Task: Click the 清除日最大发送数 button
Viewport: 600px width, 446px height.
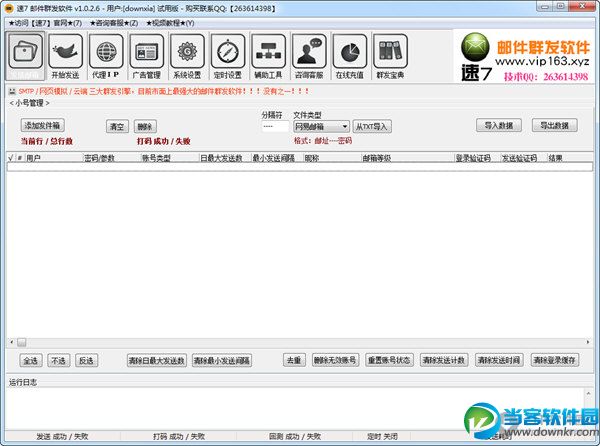Action: point(157,360)
